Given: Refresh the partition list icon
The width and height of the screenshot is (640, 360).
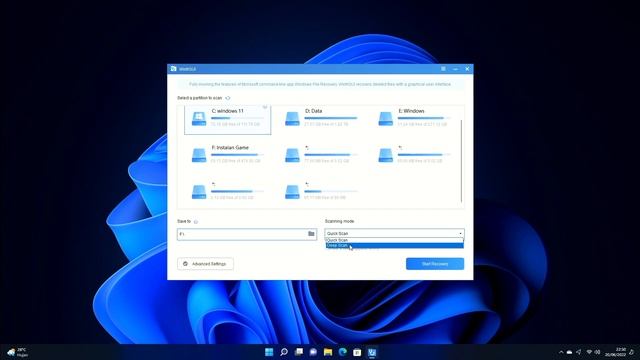Looking at the screenshot, I should tap(228, 98).
